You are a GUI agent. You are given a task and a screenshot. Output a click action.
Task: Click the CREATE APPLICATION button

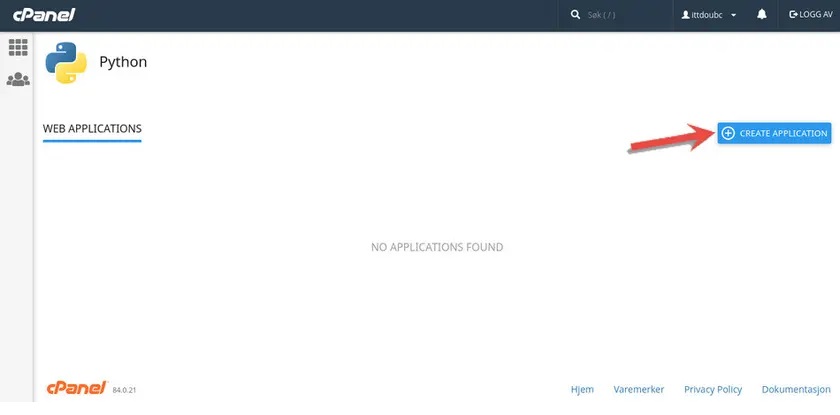click(x=774, y=133)
